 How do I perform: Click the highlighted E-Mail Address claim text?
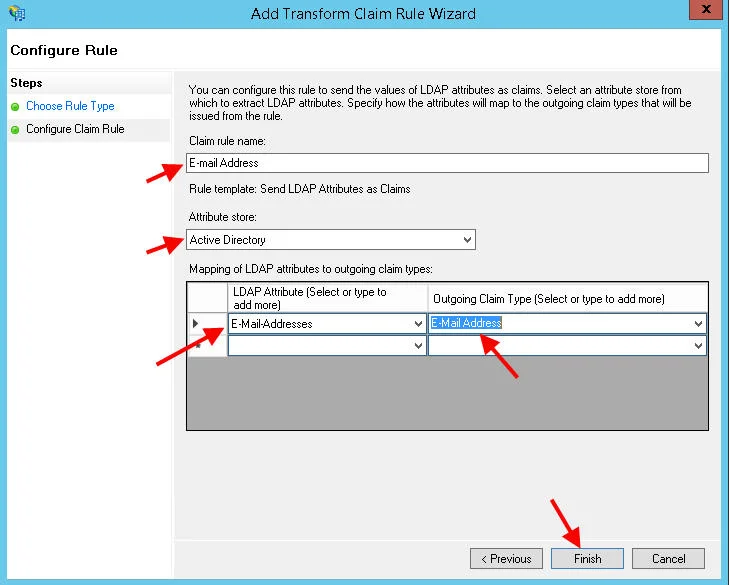[x=466, y=323]
